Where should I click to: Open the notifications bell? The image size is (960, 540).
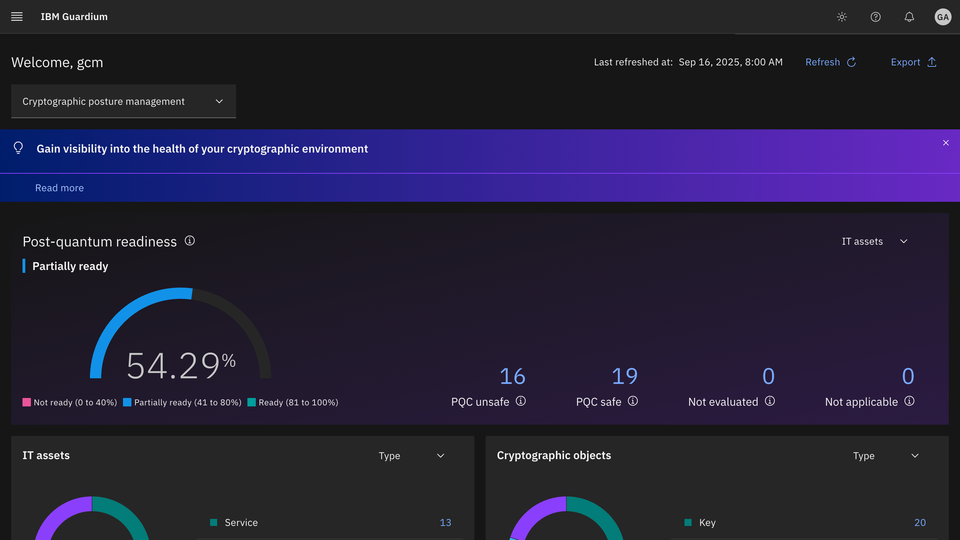[x=909, y=17]
